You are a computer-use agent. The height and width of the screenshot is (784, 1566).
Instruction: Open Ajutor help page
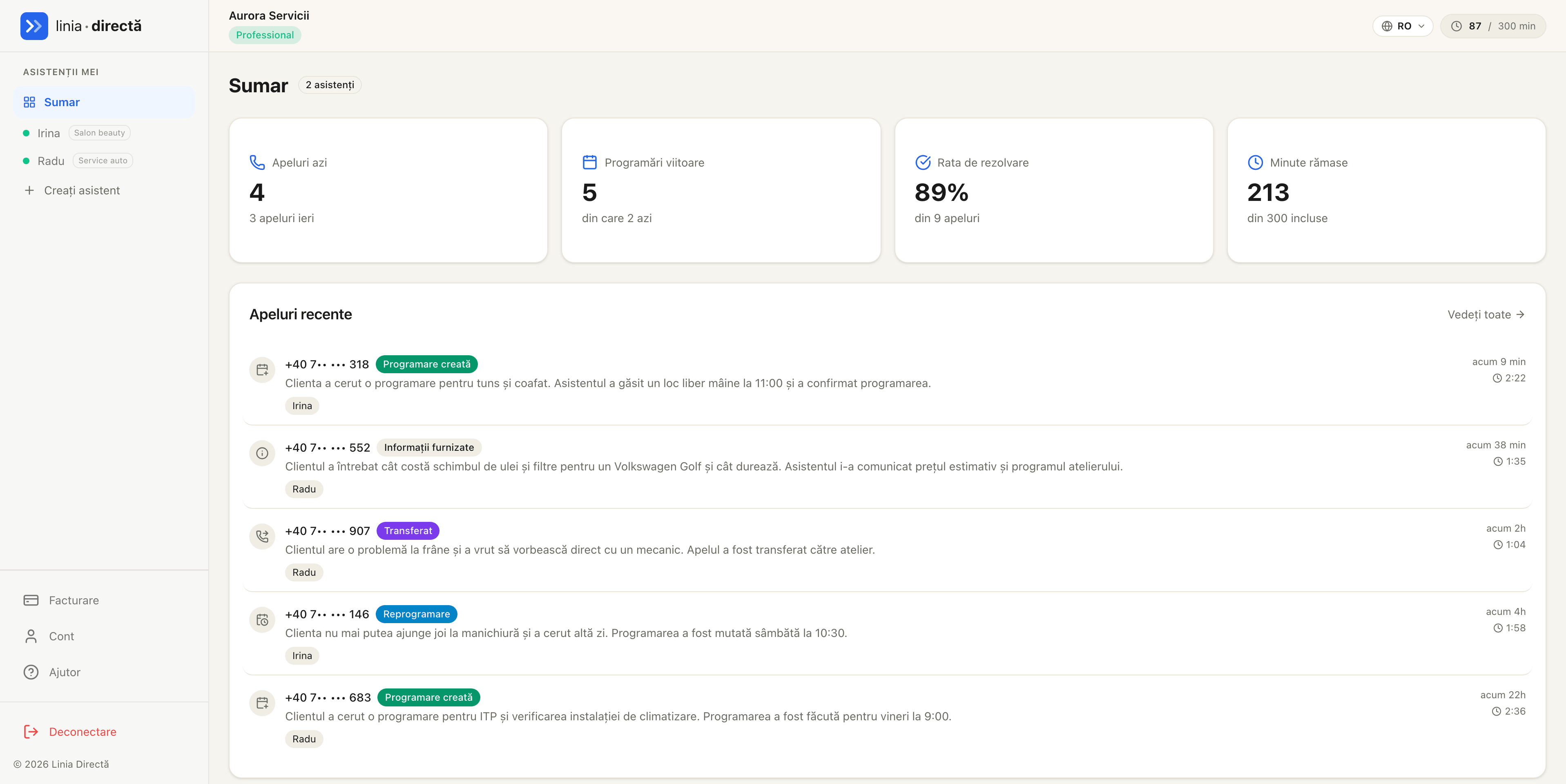(x=105, y=672)
